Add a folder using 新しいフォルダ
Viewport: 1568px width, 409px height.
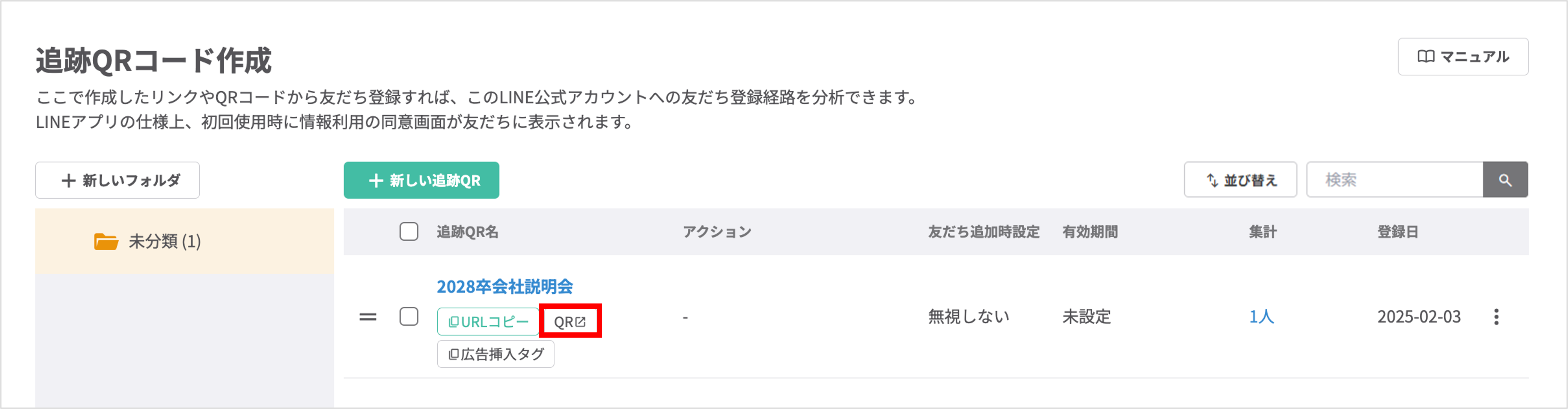(117, 180)
